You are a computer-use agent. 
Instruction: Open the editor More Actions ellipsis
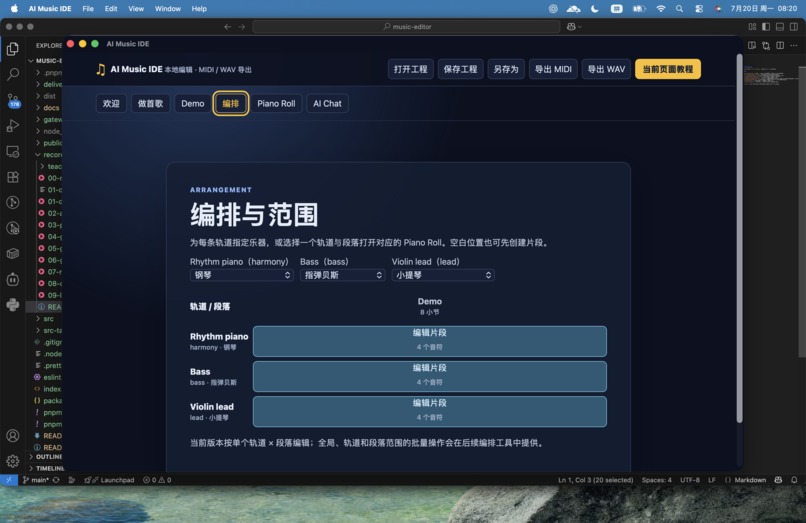point(794,45)
